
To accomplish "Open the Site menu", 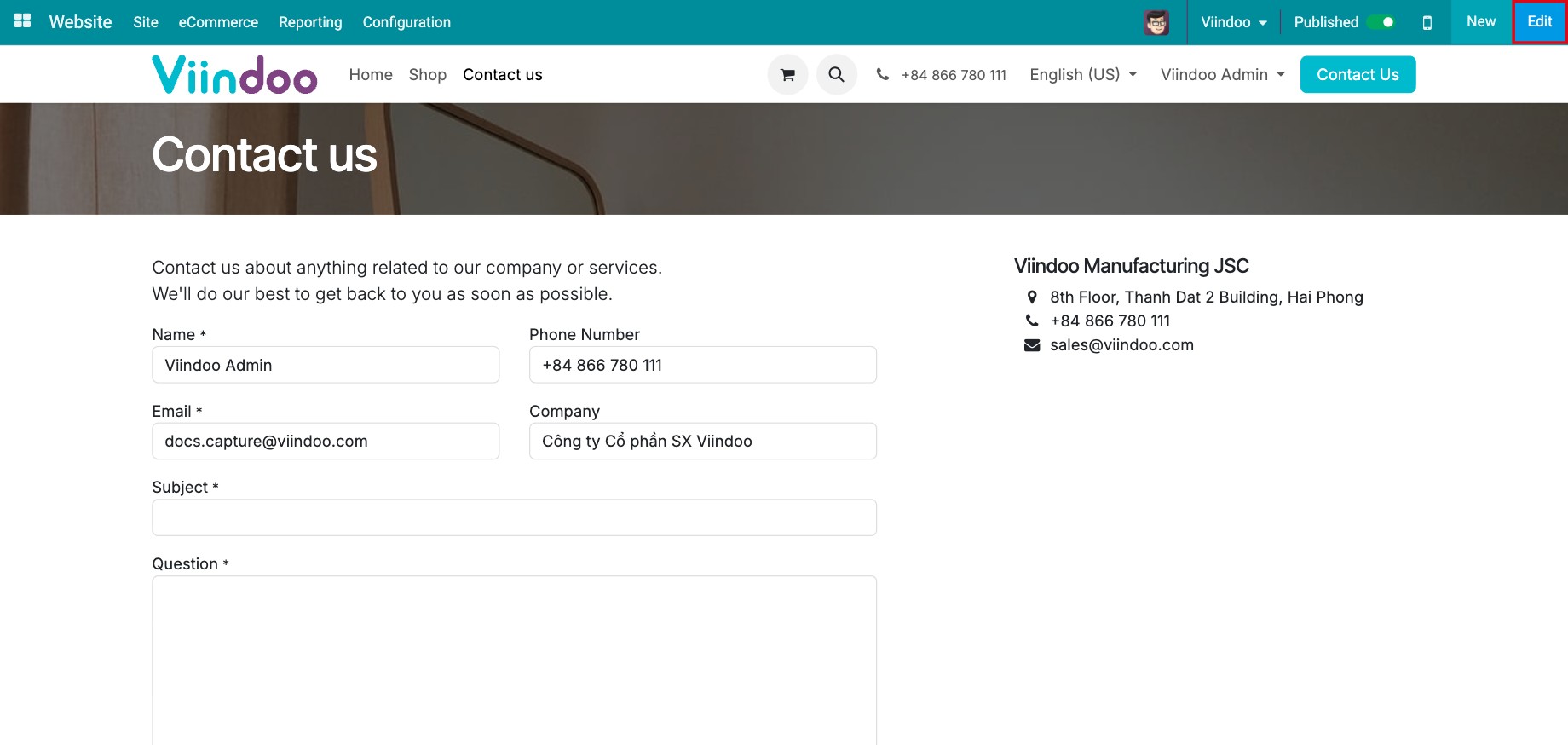I will click(146, 22).
